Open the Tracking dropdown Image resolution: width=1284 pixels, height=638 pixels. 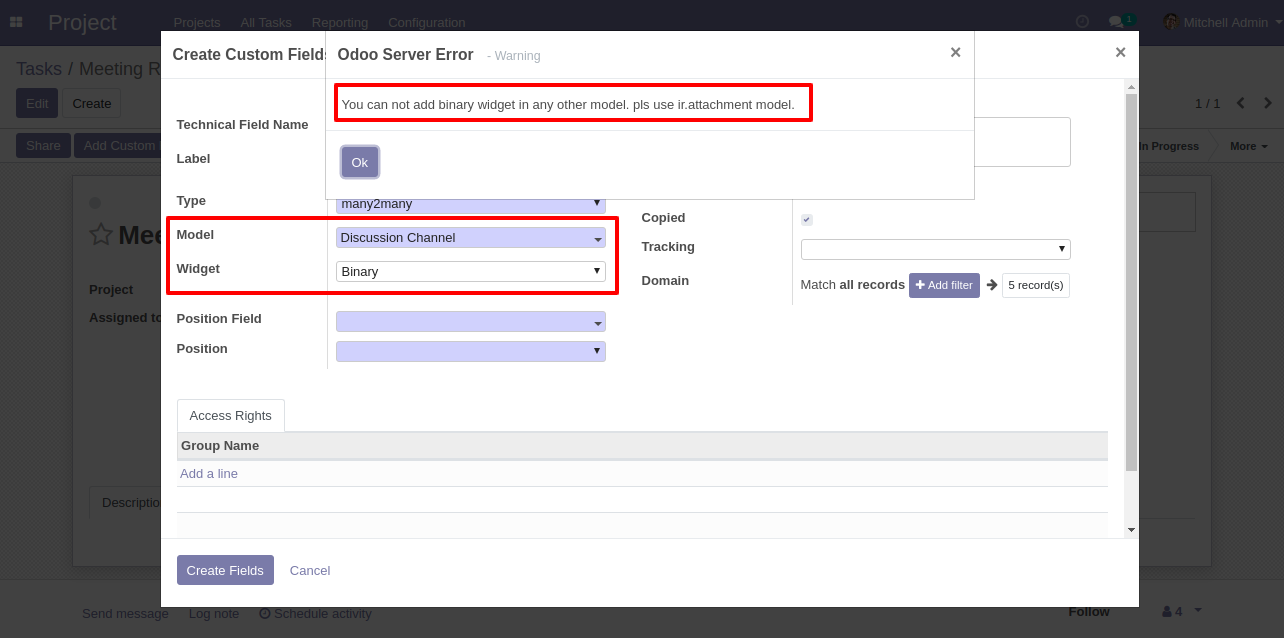935,249
